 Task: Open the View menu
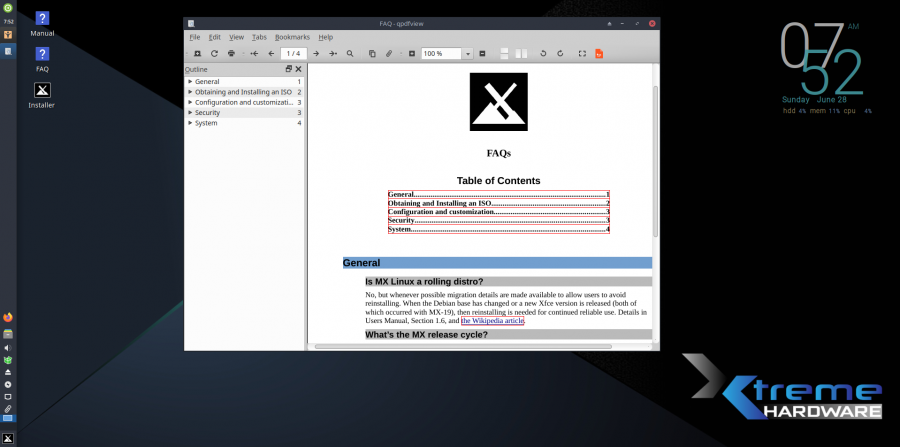[x=236, y=37]
